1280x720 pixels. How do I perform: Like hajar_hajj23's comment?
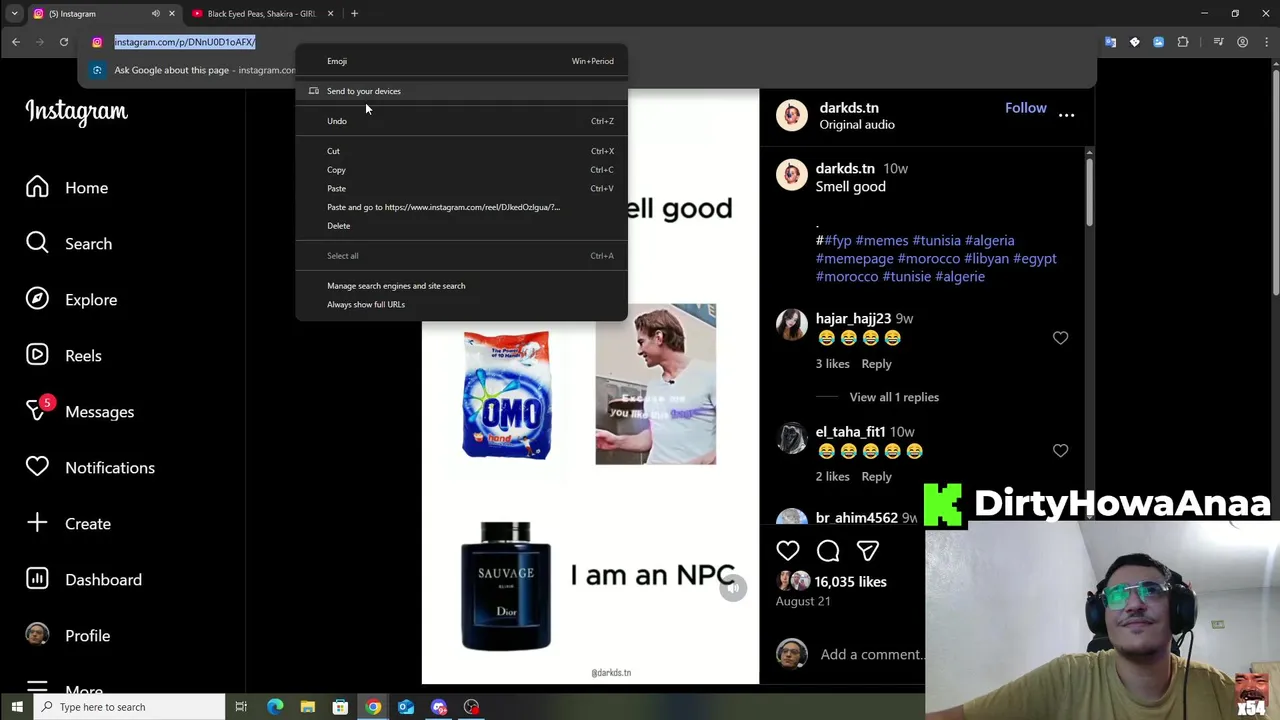(x=1060, y=338)
